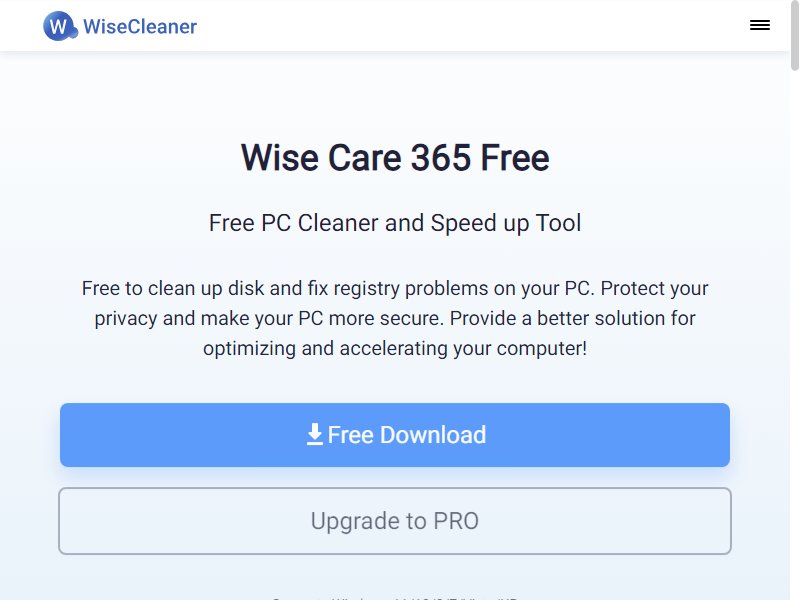Click the number '365' in the heading
800x600 pixels.
pyautogui.click(x=441, y=158)
